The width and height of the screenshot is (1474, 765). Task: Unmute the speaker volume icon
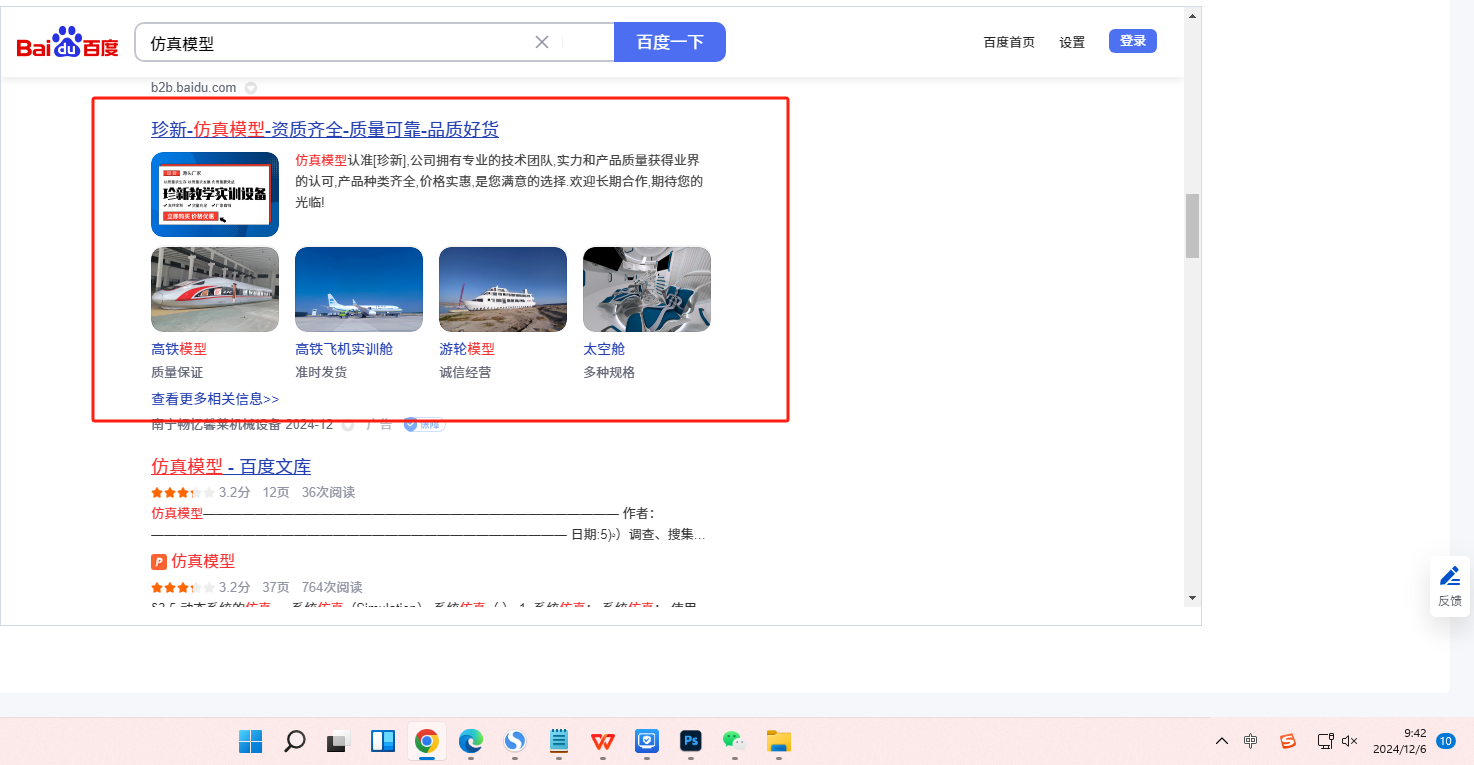tap(1349, 741)
